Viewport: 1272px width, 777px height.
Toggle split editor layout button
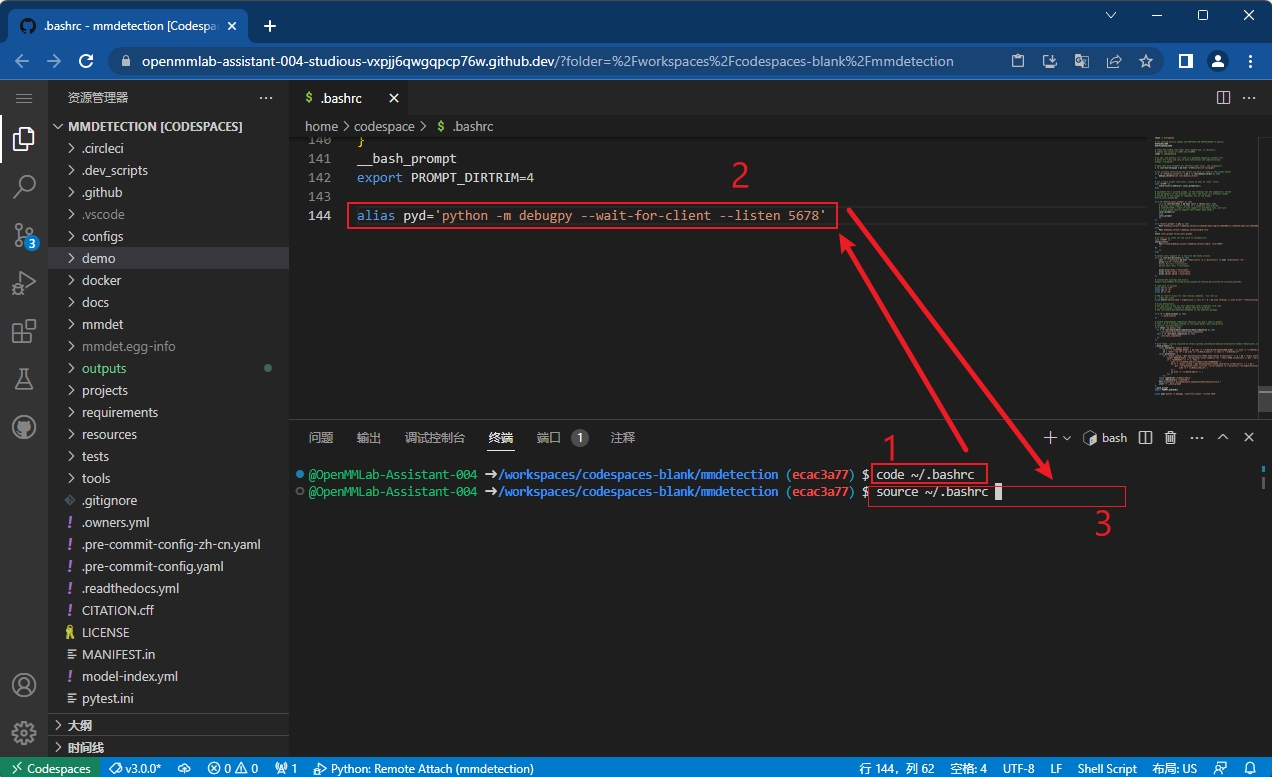(x=1223, y=98)
